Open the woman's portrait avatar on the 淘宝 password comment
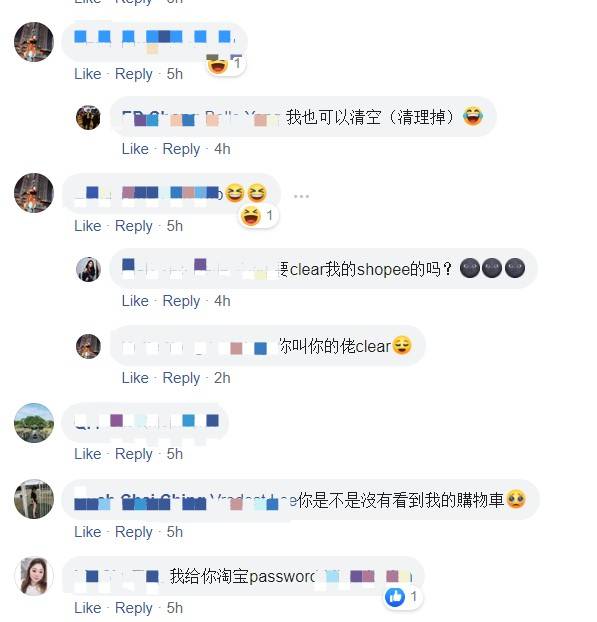This screenshot has width=597, height=622. 34,576
